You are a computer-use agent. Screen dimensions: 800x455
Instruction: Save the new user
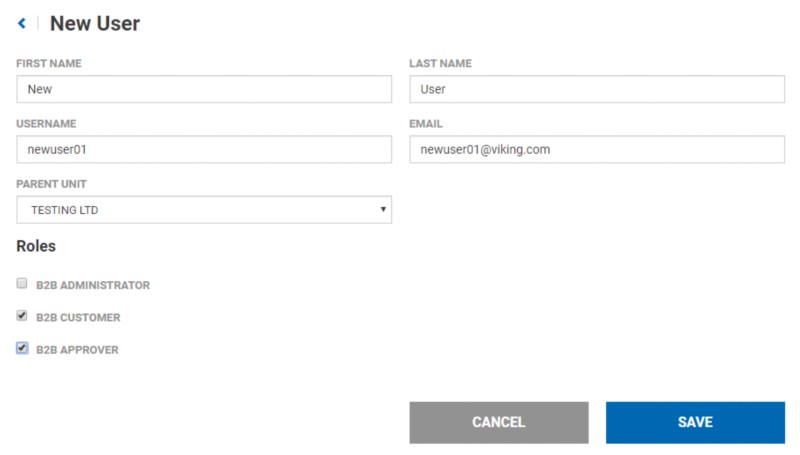coord(695,422)
